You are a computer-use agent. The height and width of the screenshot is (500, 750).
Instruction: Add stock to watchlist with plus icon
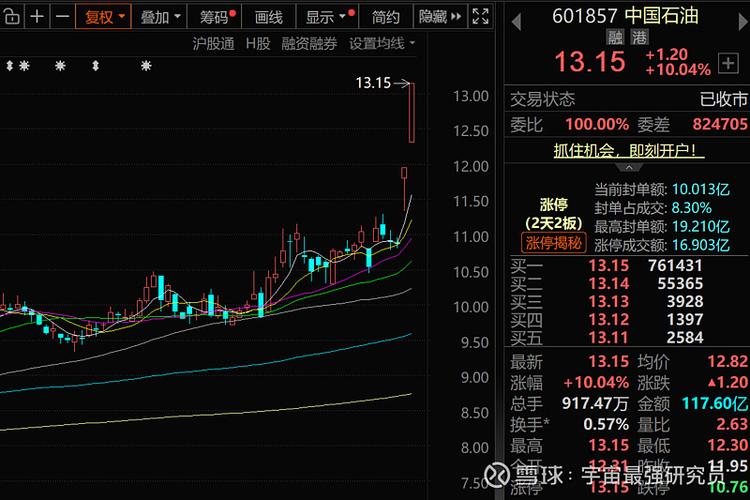(728, 63)
